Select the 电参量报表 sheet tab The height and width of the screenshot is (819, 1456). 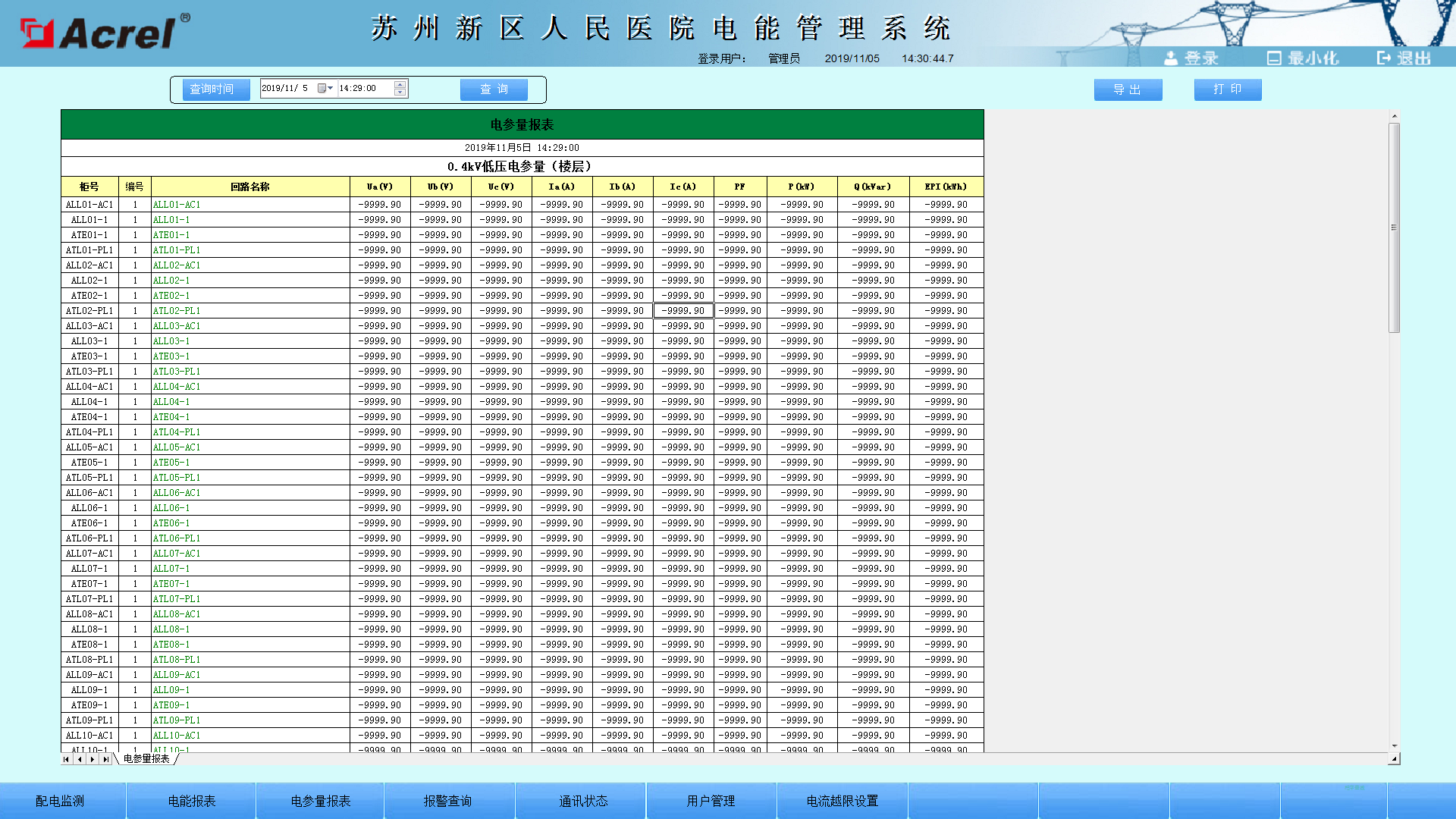click(x=146, y=759)
